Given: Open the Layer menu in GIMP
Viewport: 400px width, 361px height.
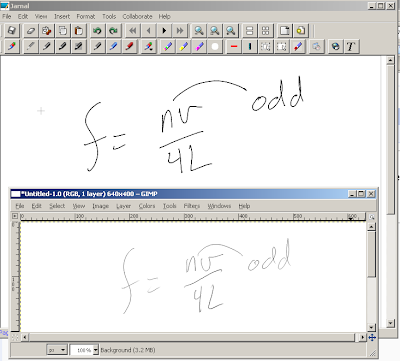Looking at the screenshot, I should 123,206.
